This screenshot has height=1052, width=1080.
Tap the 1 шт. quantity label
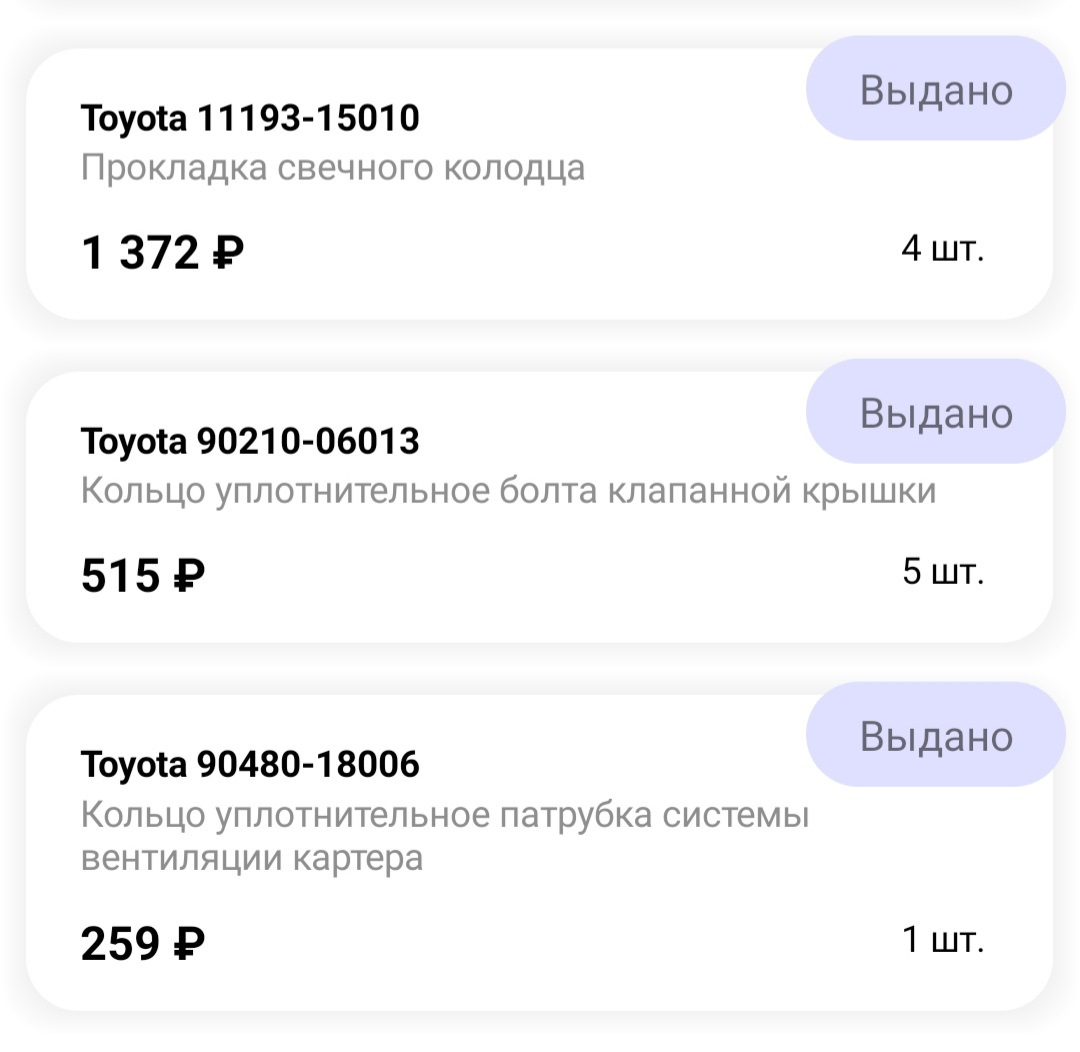click(942, 938)
